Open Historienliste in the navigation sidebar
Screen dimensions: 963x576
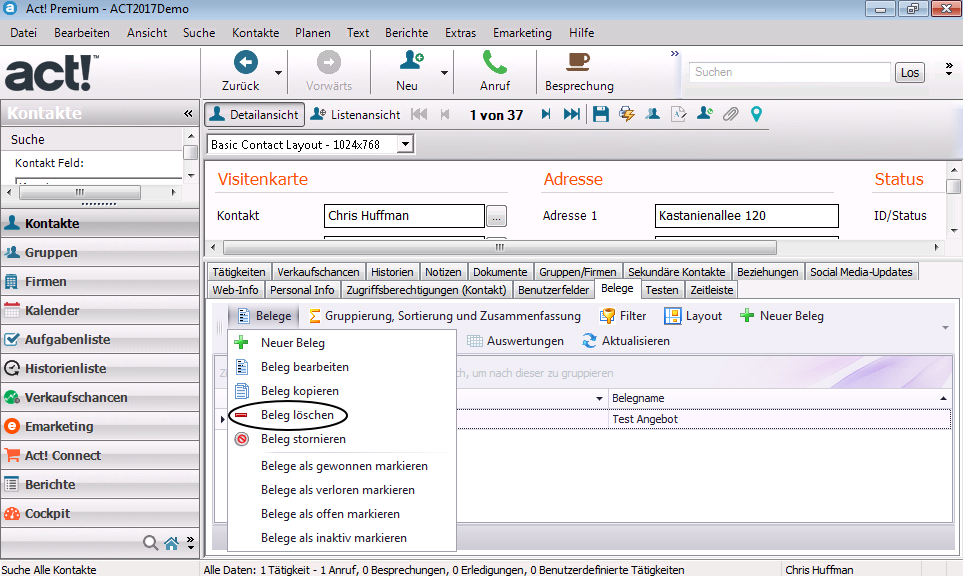tap(100, 368)
